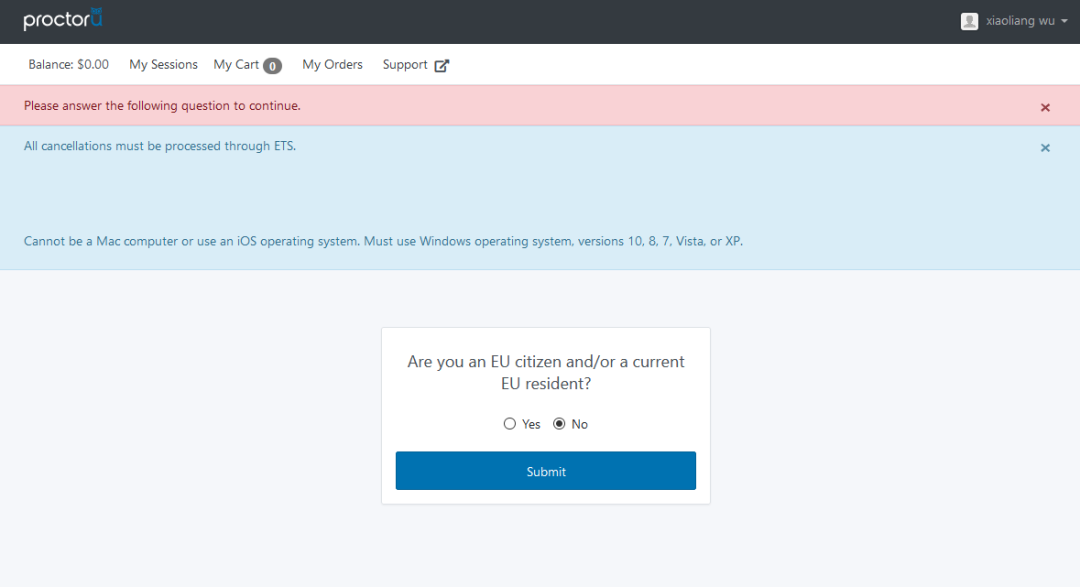Image resolution: width=1080 pixels, height=587 pixels.
Task: Open the xiaoliang wu account menu
Action: [1014, 21]
